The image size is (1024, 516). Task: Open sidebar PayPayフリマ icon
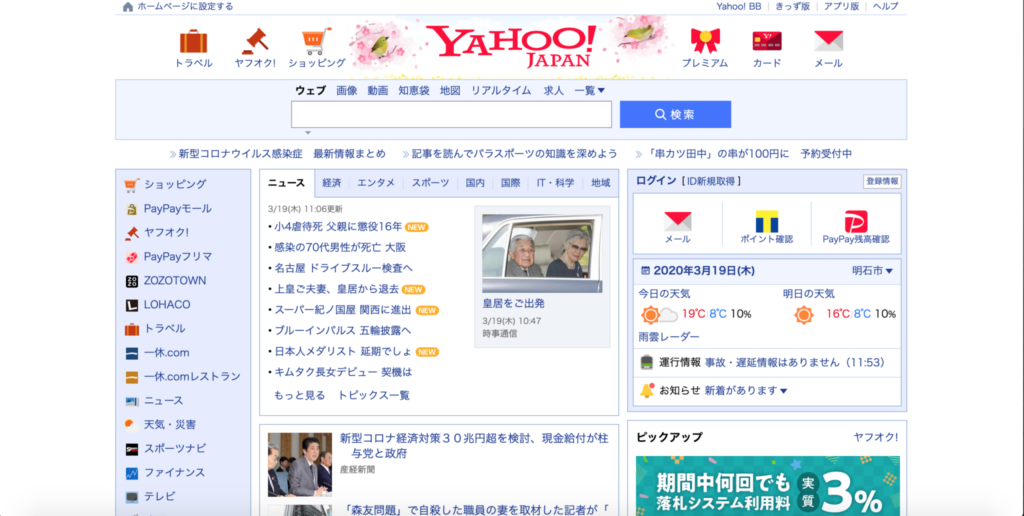132,257
